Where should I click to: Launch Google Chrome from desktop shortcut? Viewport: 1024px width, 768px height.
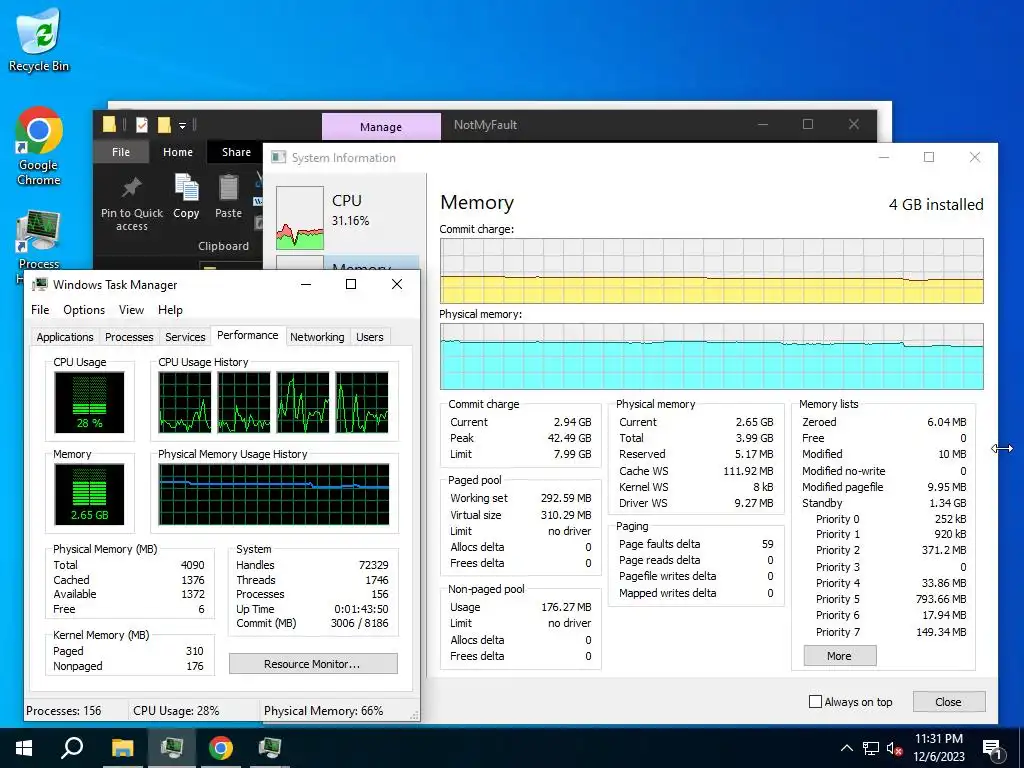(x=39, y=146)
